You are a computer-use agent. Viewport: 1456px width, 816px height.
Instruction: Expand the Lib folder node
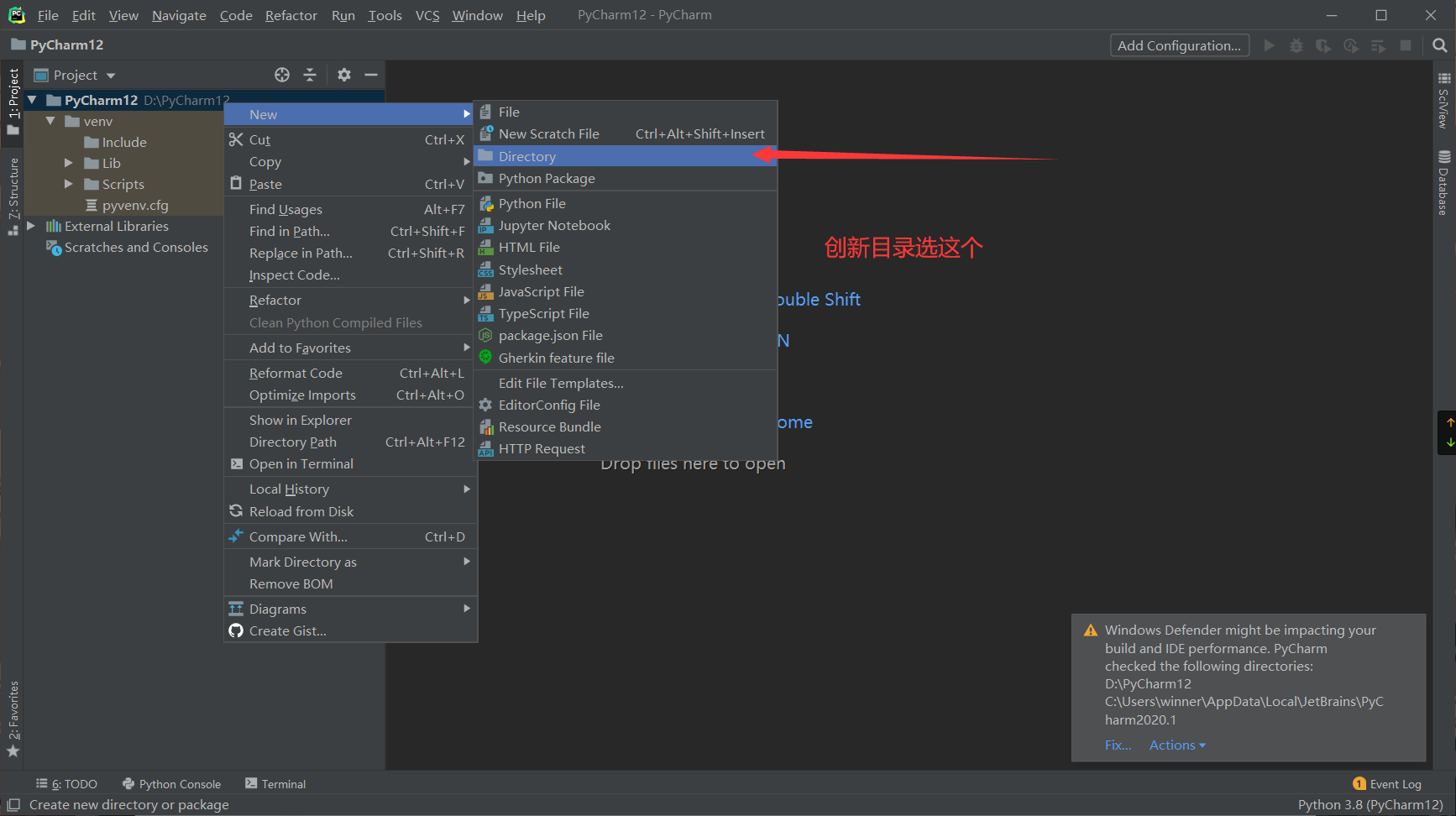[69, 163]
